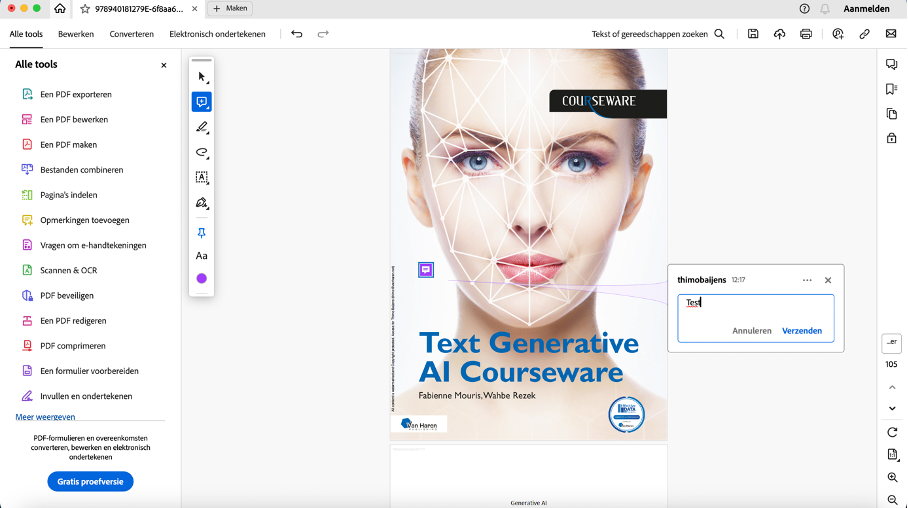Open Vragen om e-handtekeningen
908x508 pixels.
93,246
